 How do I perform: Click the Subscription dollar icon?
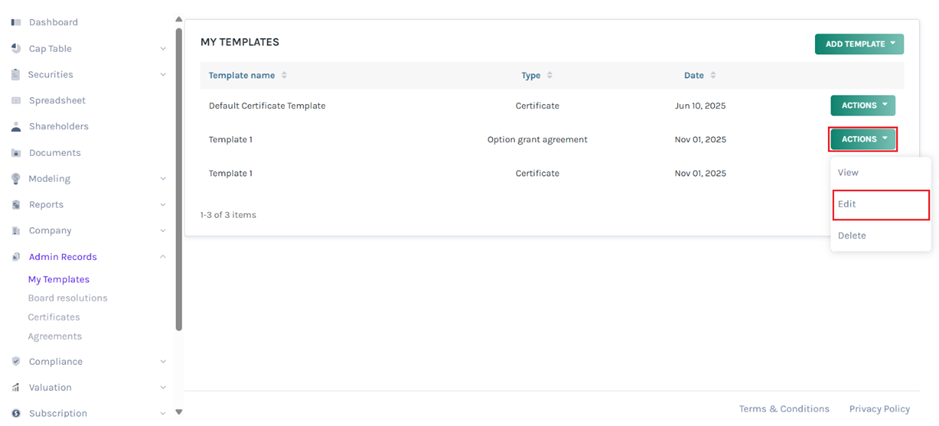16,413
